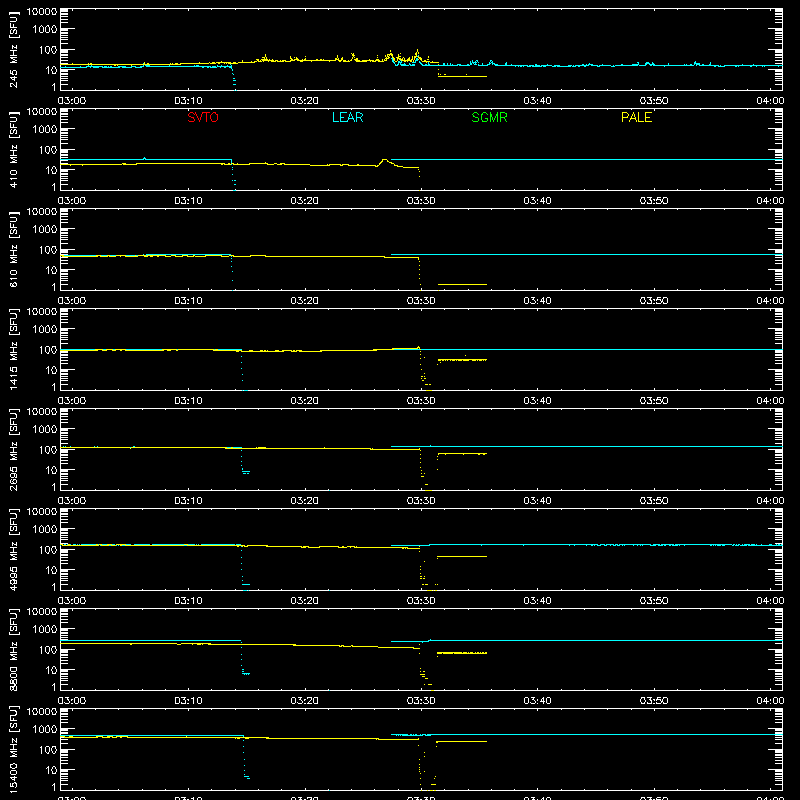Click the 10000 tick of the 15400 MHz plot
800x800 pixels.
click(42, 712)
